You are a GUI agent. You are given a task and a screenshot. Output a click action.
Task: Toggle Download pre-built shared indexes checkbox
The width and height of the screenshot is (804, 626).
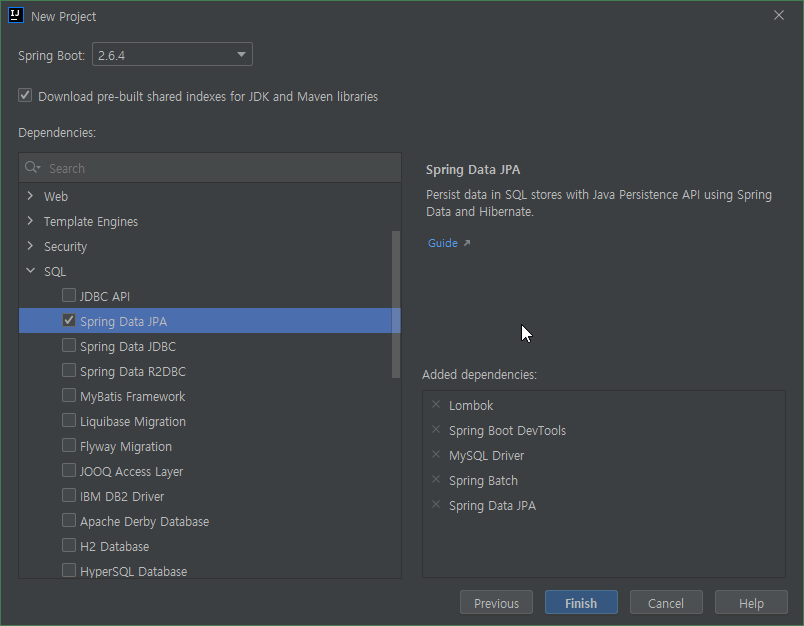[x=25, y=96]
